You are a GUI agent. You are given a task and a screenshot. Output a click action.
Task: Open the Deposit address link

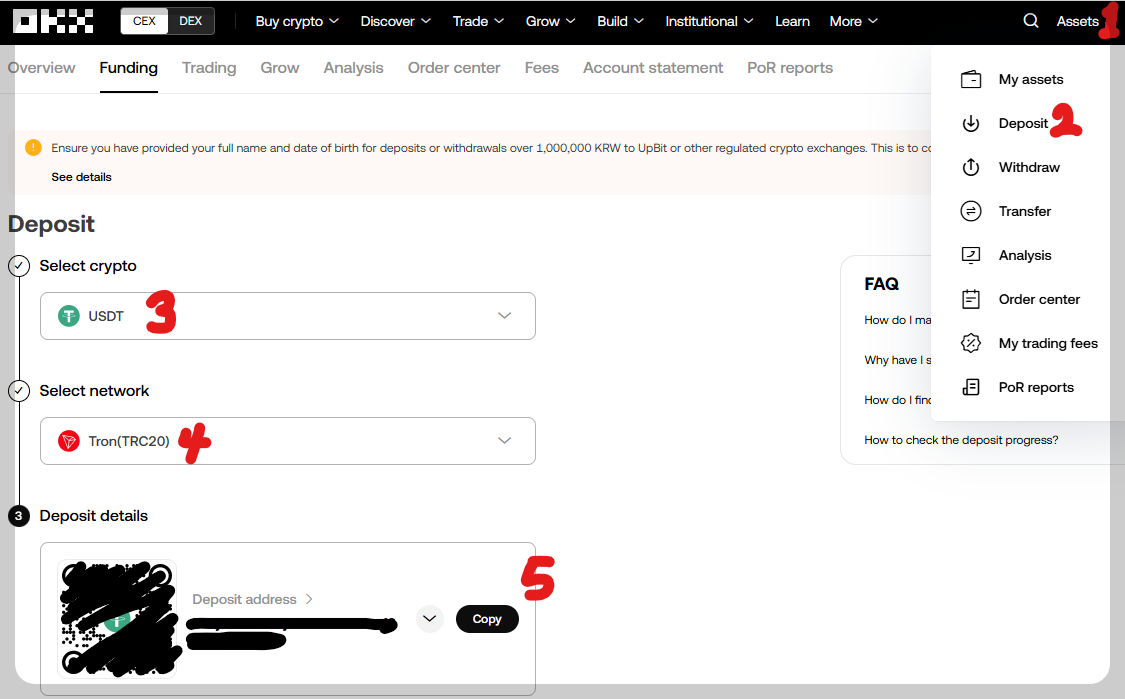[x=252, y=599]
